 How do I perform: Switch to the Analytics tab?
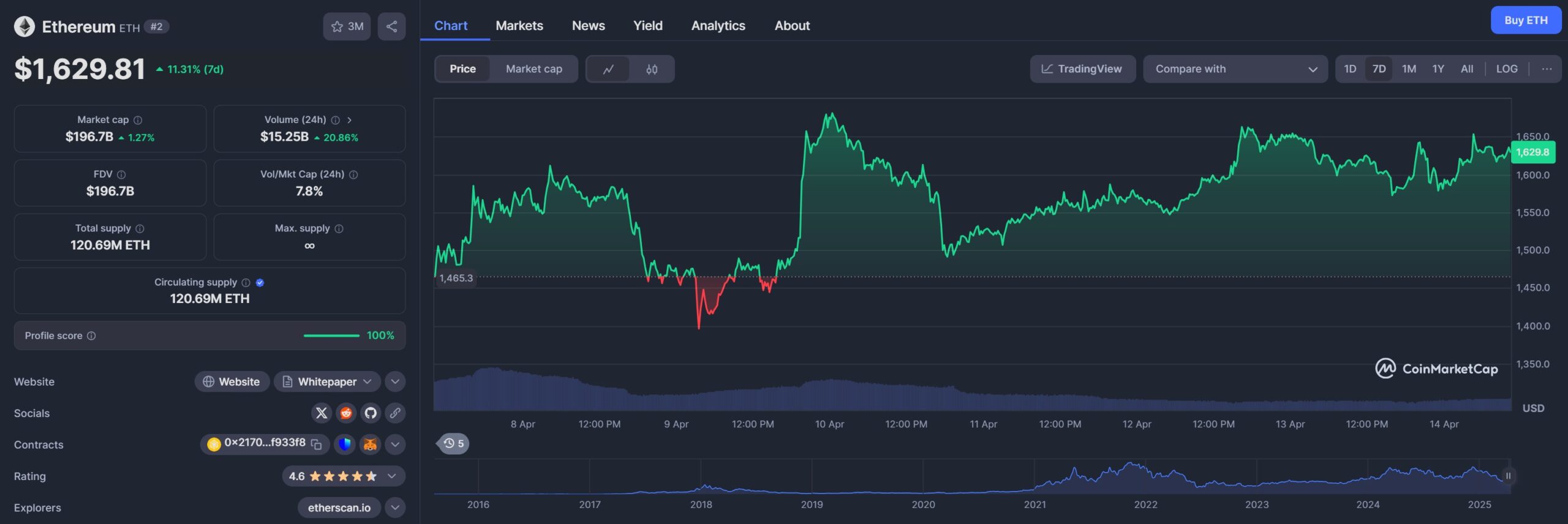[718, 26]
